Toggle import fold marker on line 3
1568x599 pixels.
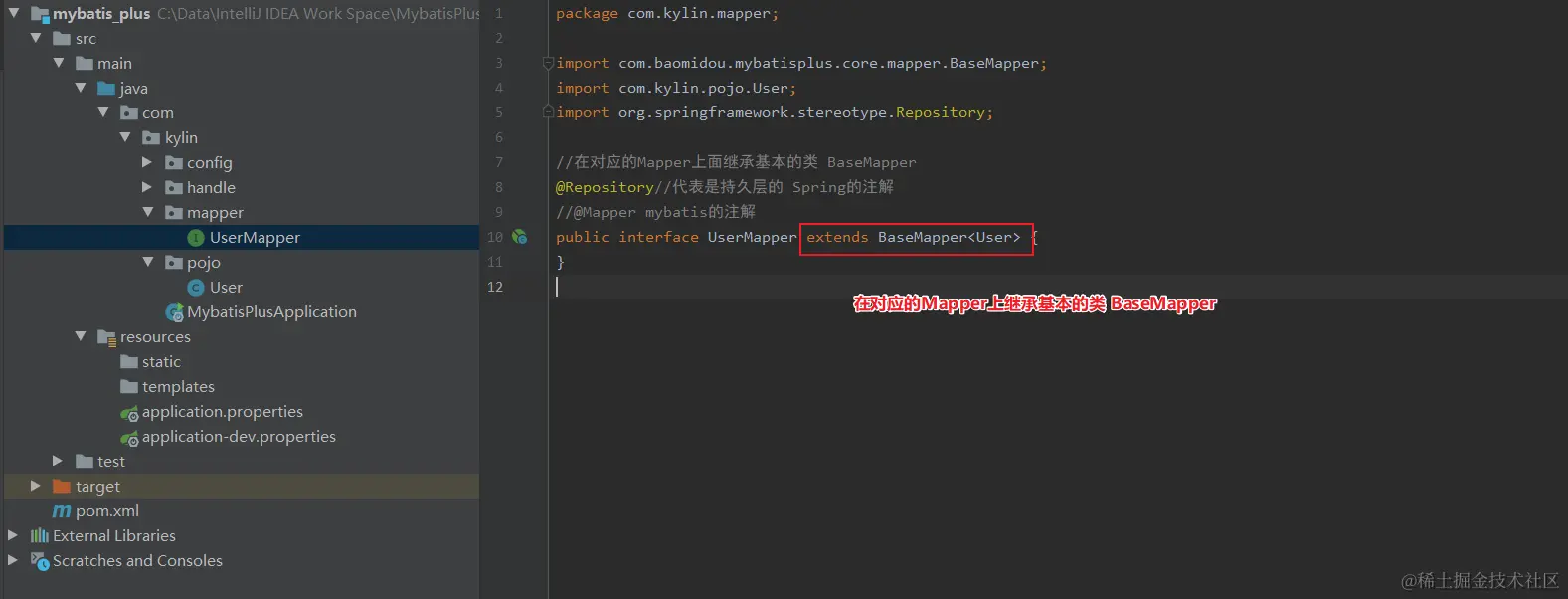[548, 63]
